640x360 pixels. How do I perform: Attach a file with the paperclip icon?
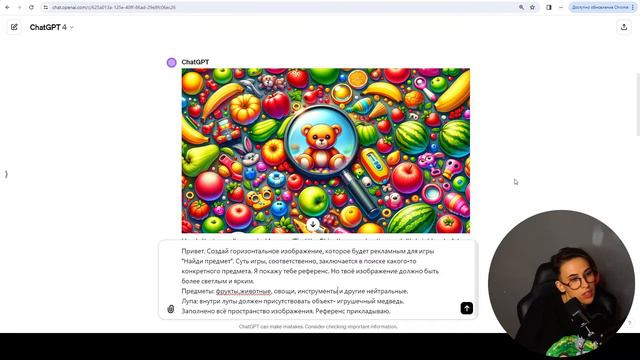[x=171, y=309]
